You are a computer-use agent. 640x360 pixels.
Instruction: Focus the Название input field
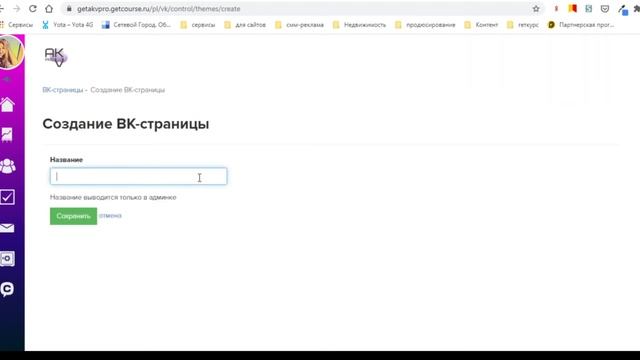[x=138, y=176]
